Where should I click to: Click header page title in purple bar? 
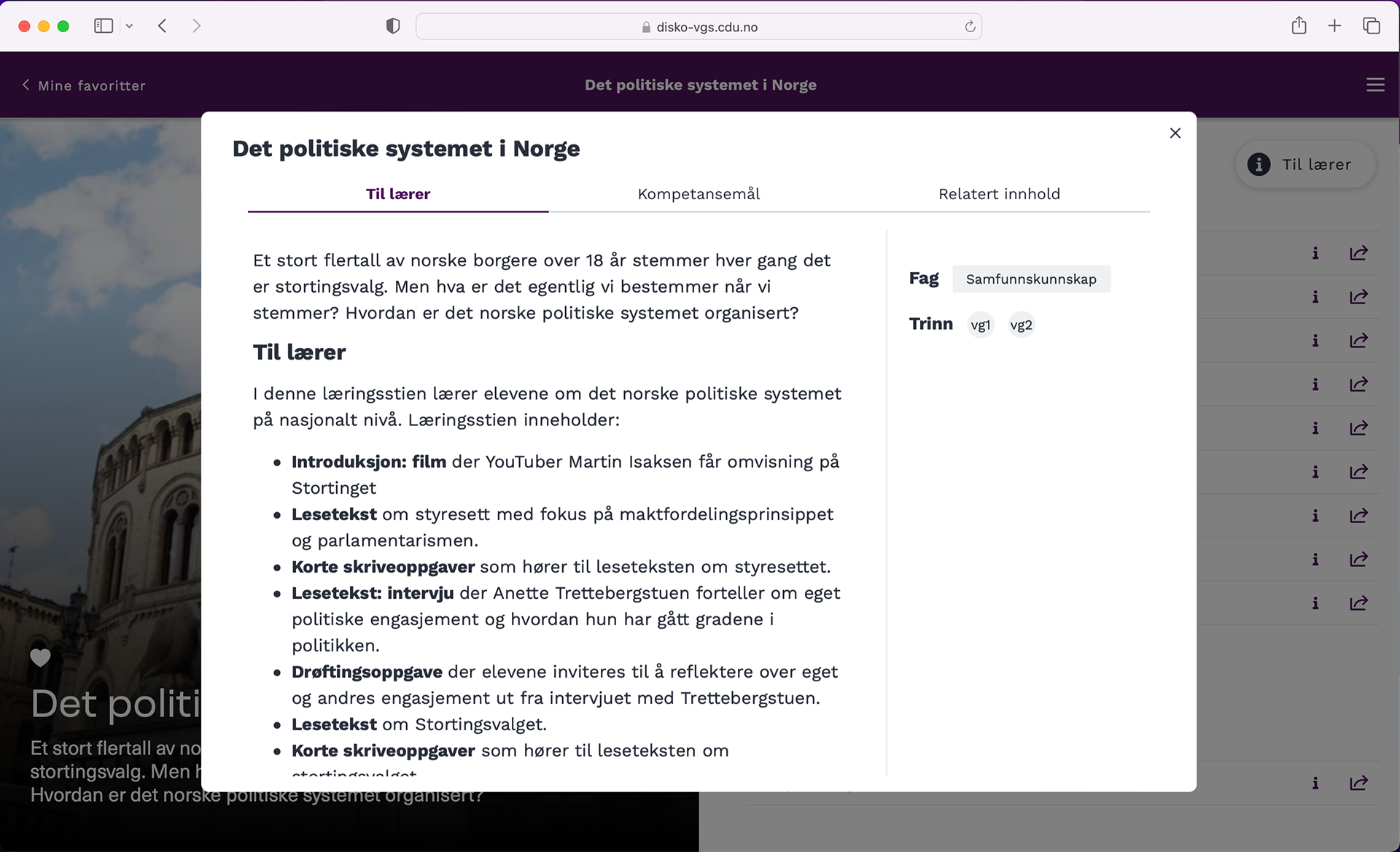point(700,85)
